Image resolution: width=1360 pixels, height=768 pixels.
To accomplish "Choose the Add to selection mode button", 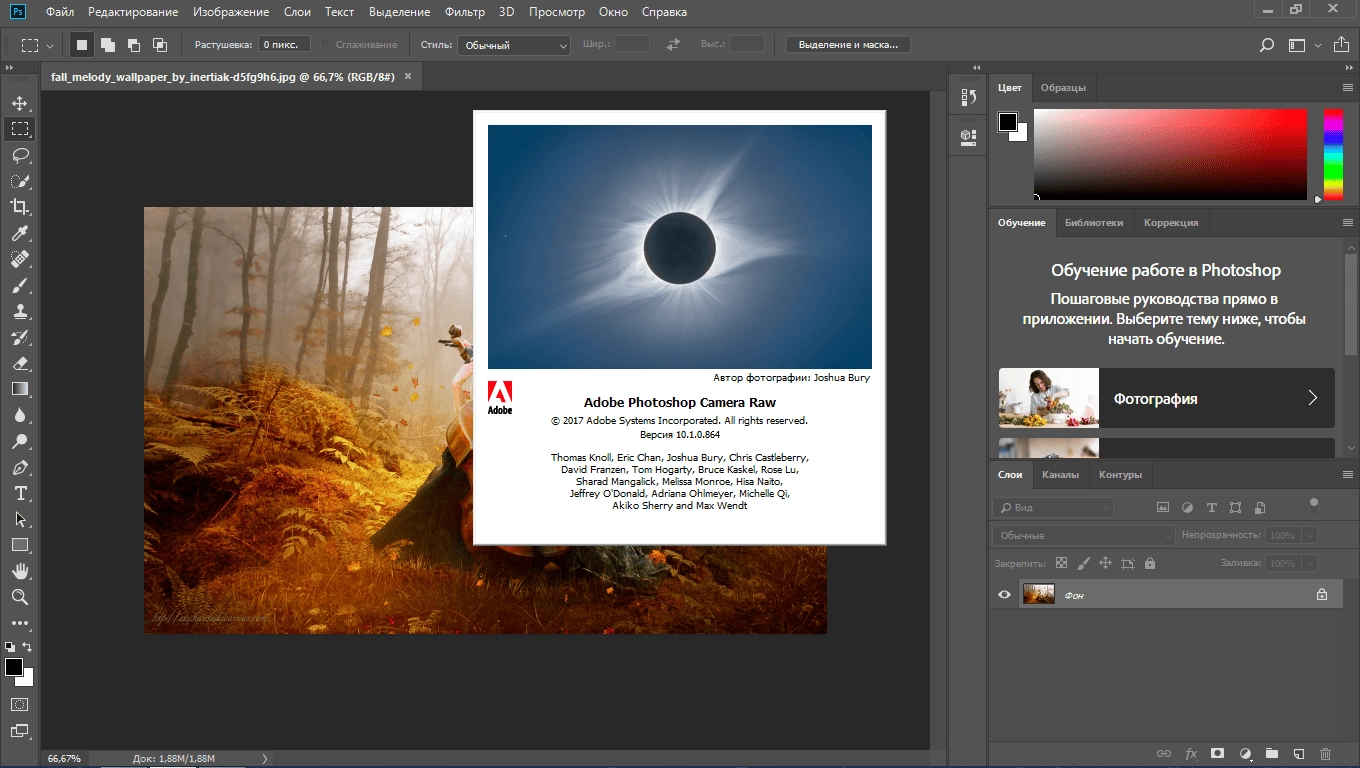I will pos(108,45).
